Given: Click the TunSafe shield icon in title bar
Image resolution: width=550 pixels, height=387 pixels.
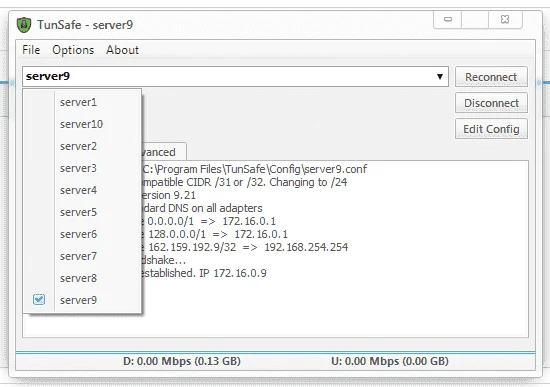Looking at the screenshot, I should [24, 25].
